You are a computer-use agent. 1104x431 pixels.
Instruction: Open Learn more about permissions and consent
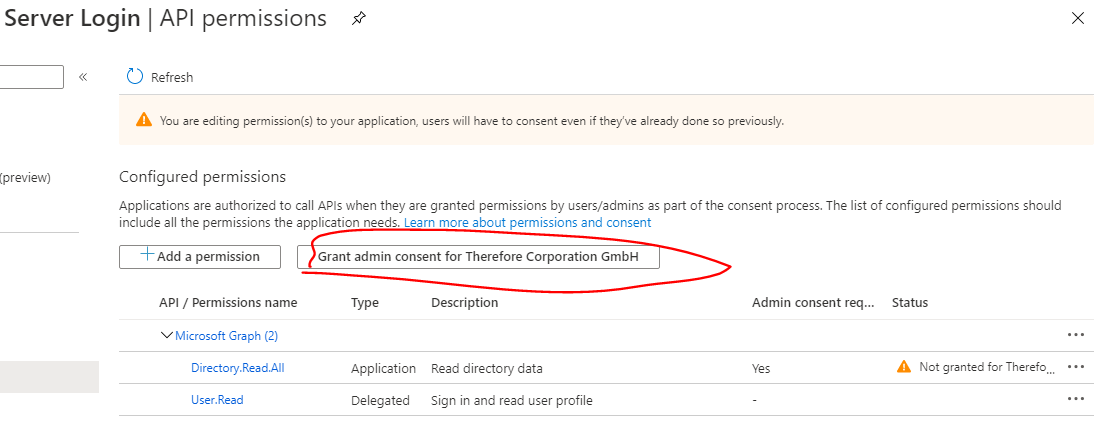[x=527, y=223]
